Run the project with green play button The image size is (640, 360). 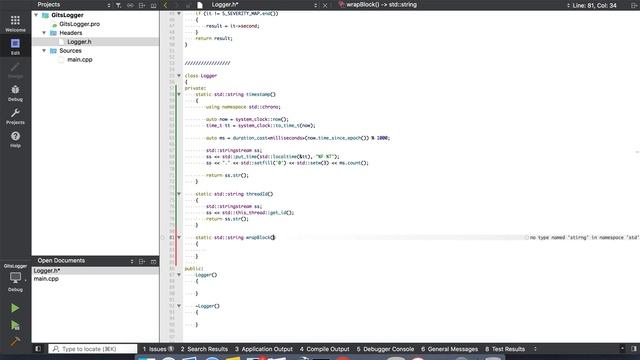[15, 308]
